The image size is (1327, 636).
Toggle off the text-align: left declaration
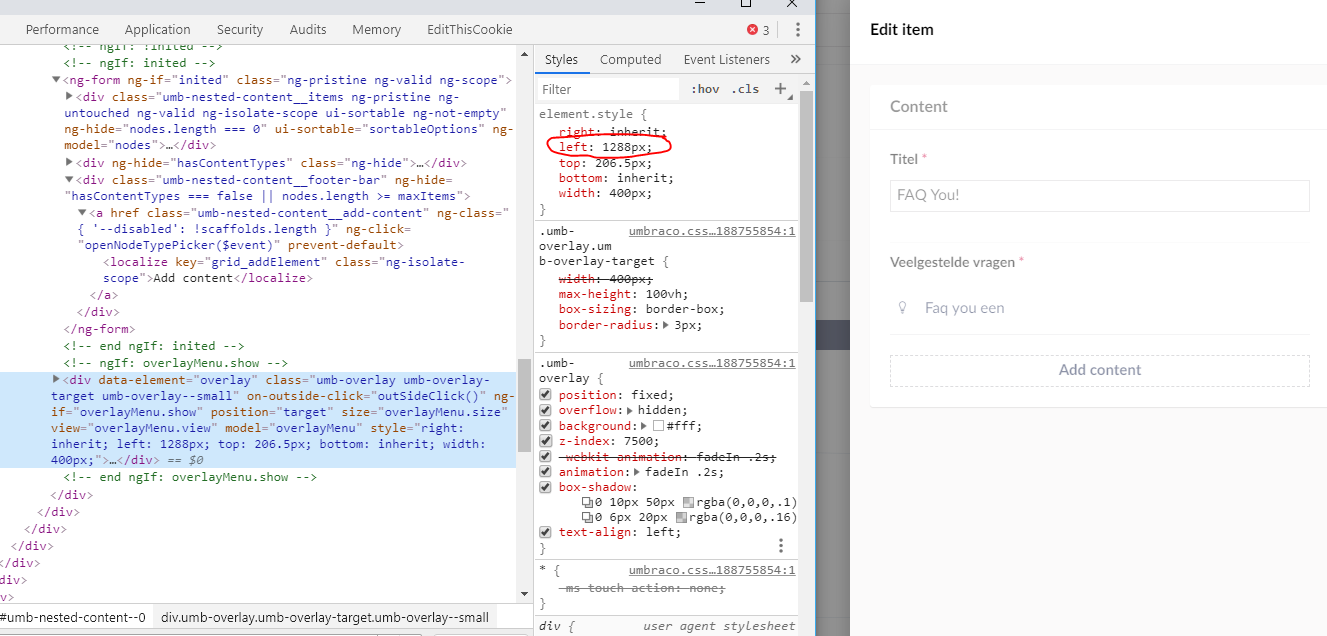tap(545, 532)
